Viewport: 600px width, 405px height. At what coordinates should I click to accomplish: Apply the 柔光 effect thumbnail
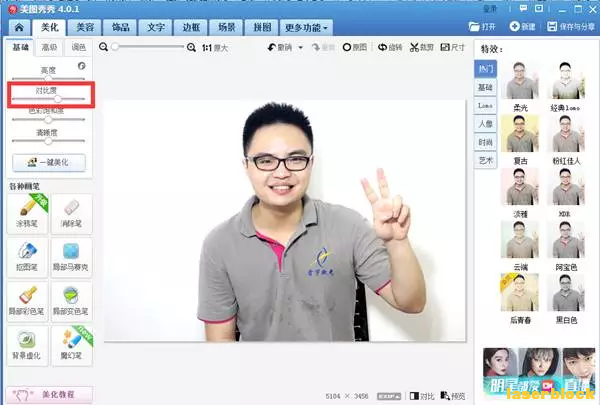click(x=520, y=80)
